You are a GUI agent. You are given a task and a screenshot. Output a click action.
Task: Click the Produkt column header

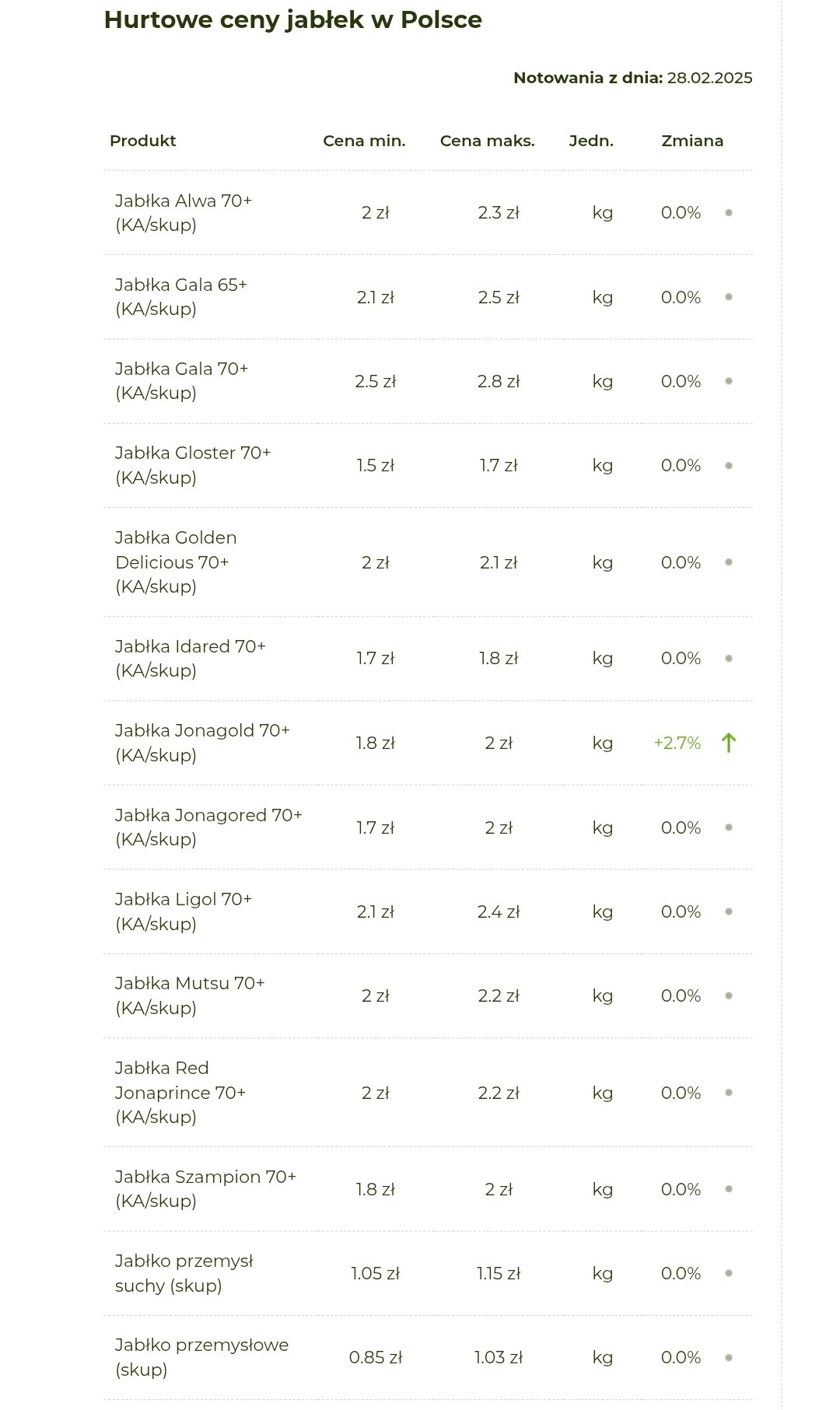point(143,141)
